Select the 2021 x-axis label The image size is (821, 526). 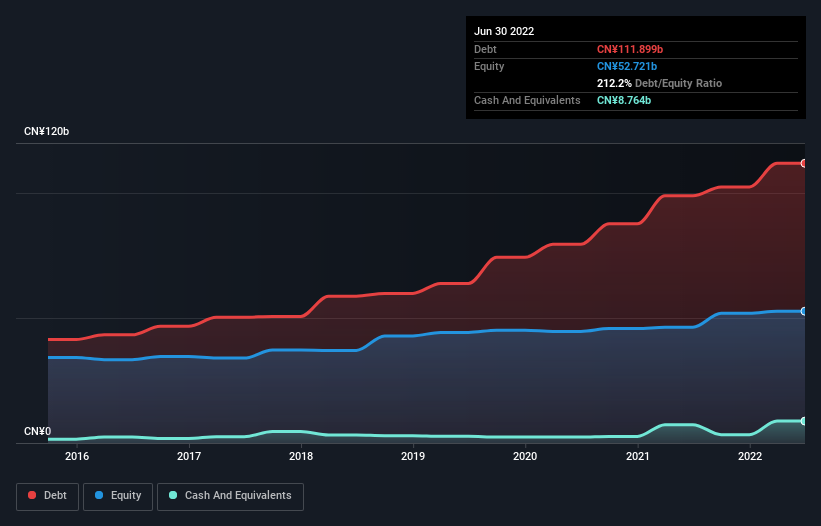pyautogui.click(x=638, y=456)
